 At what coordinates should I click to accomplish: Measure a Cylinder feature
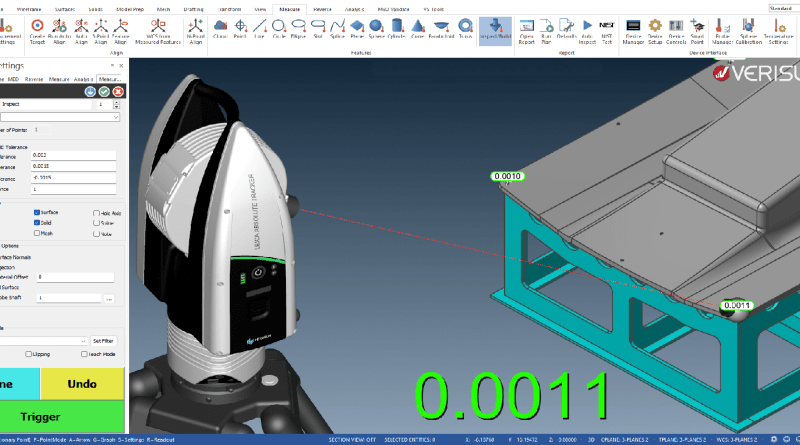click(x=396, y=29)
